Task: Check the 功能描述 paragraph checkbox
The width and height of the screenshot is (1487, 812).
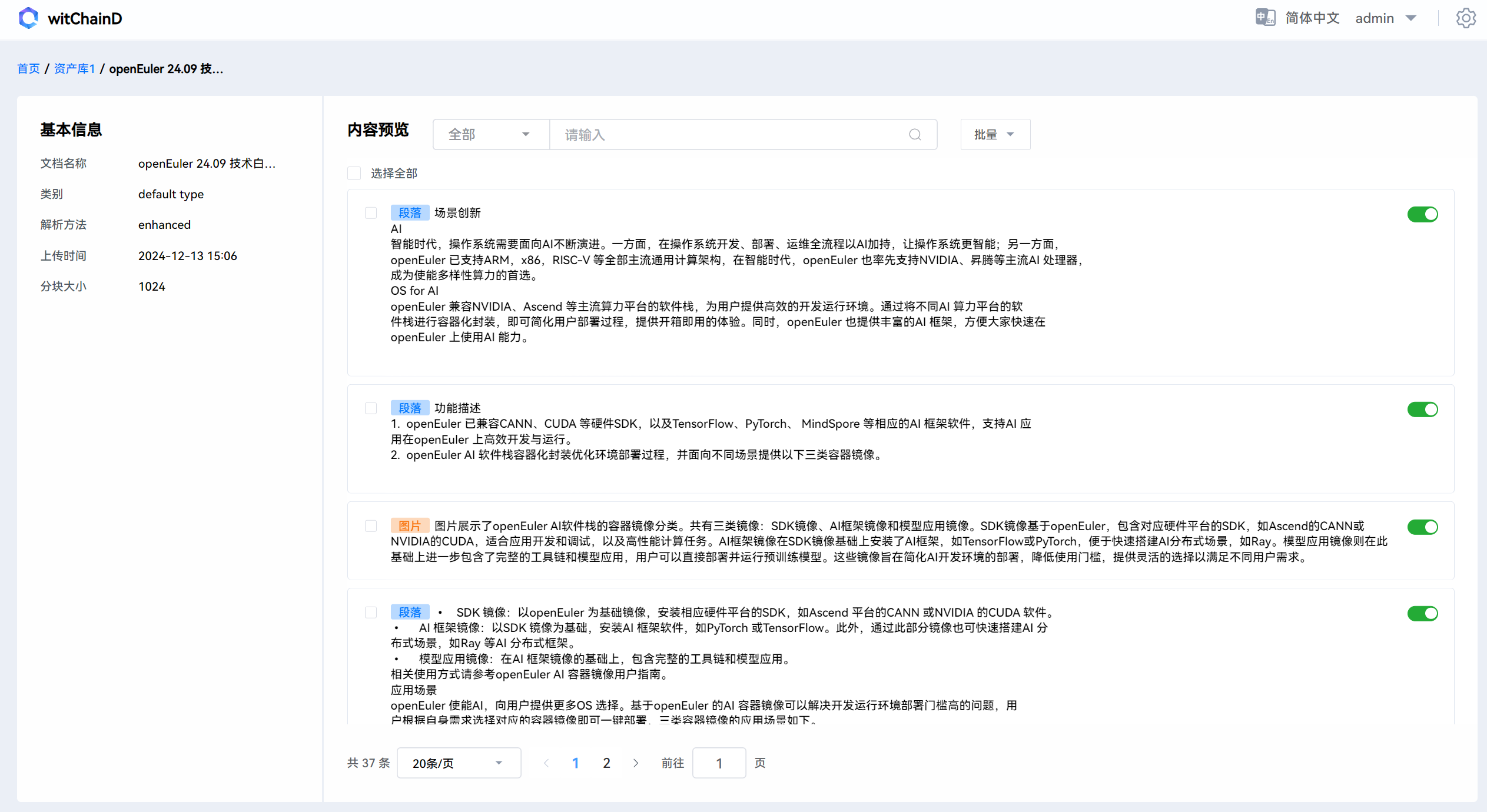Action: click(x=371, y=408)
